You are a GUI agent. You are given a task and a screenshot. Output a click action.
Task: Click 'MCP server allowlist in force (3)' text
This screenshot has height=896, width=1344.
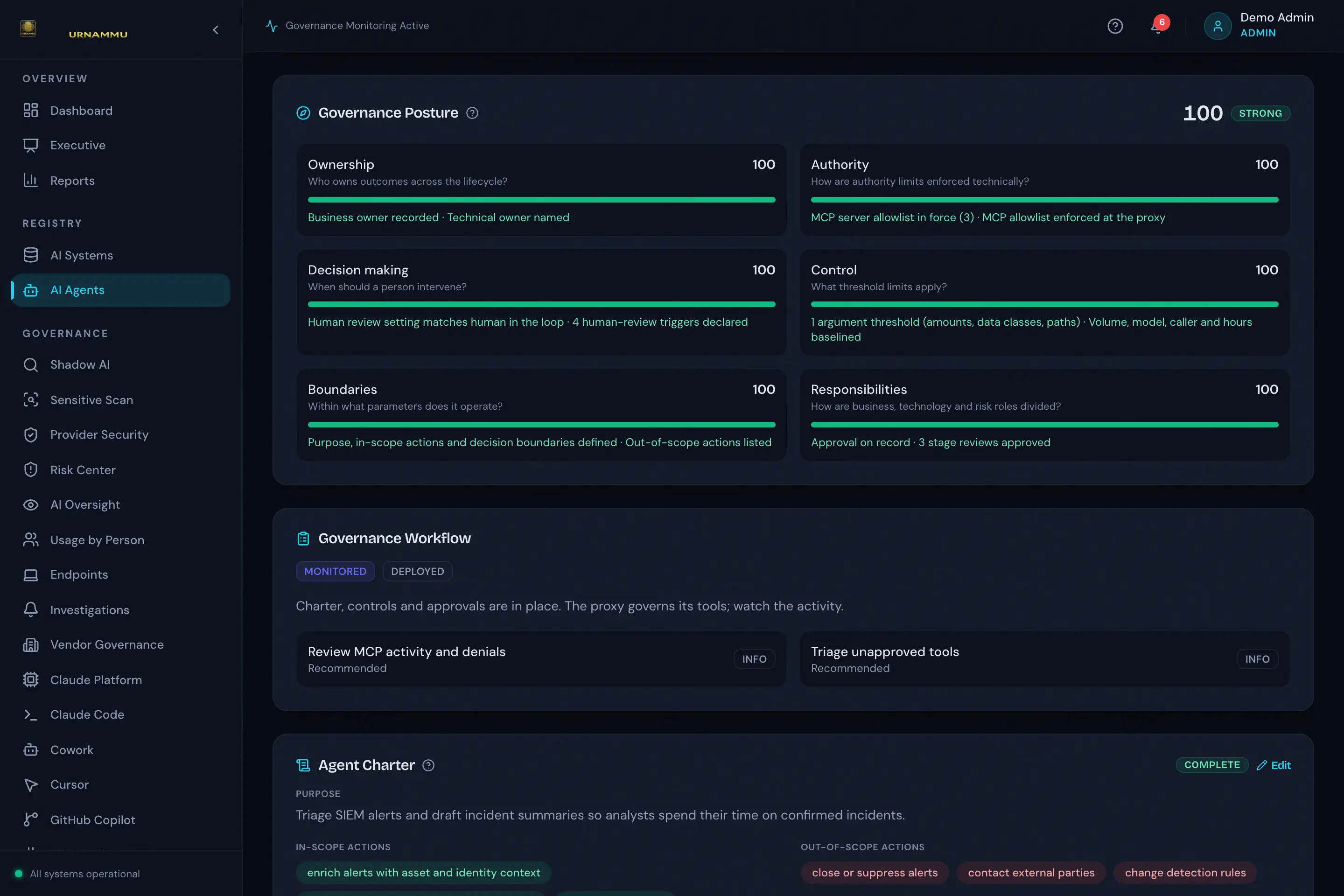tap(893, 218)
